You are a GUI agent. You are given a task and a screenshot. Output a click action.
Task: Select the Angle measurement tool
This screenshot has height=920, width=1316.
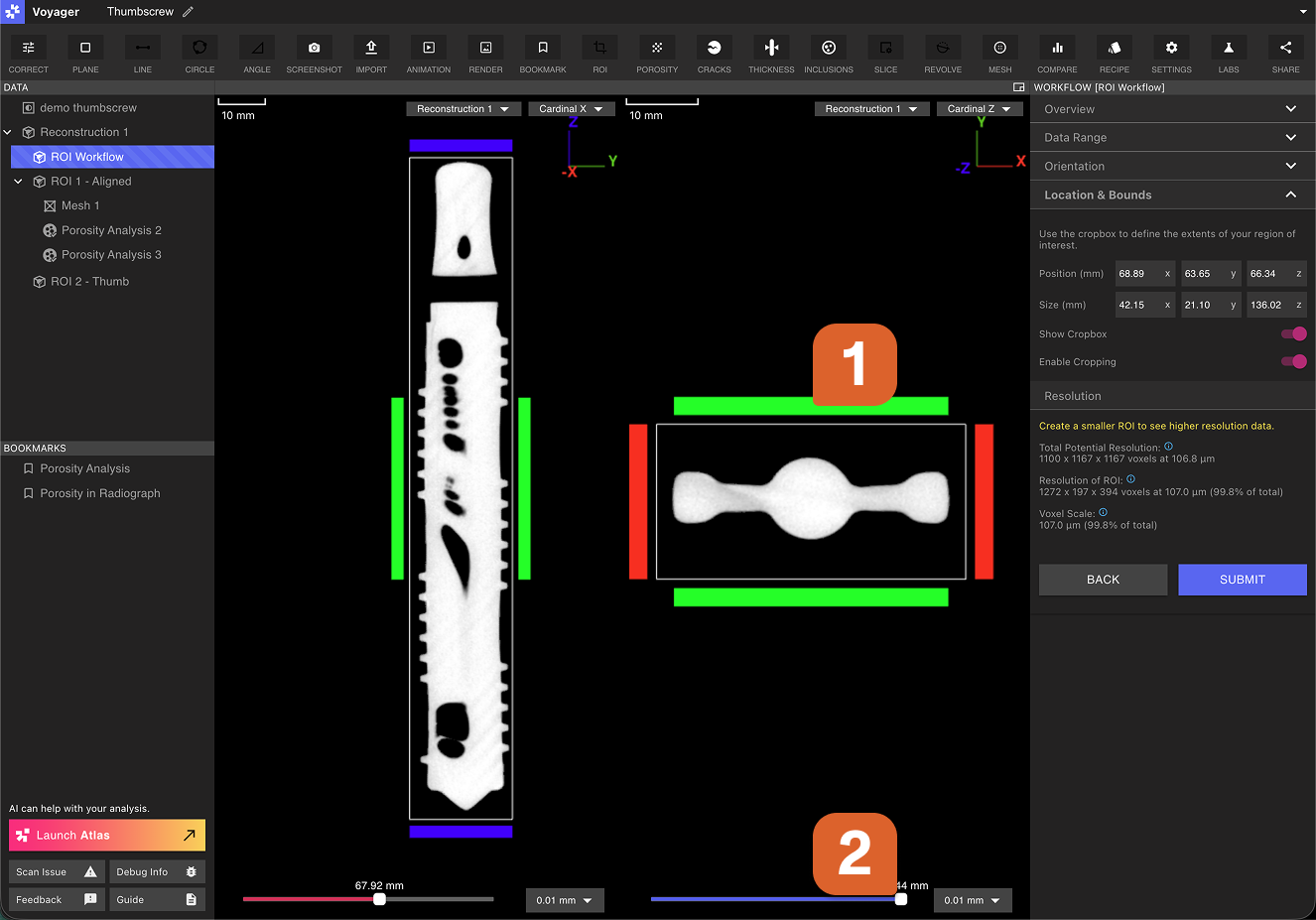tap(257, 49)
